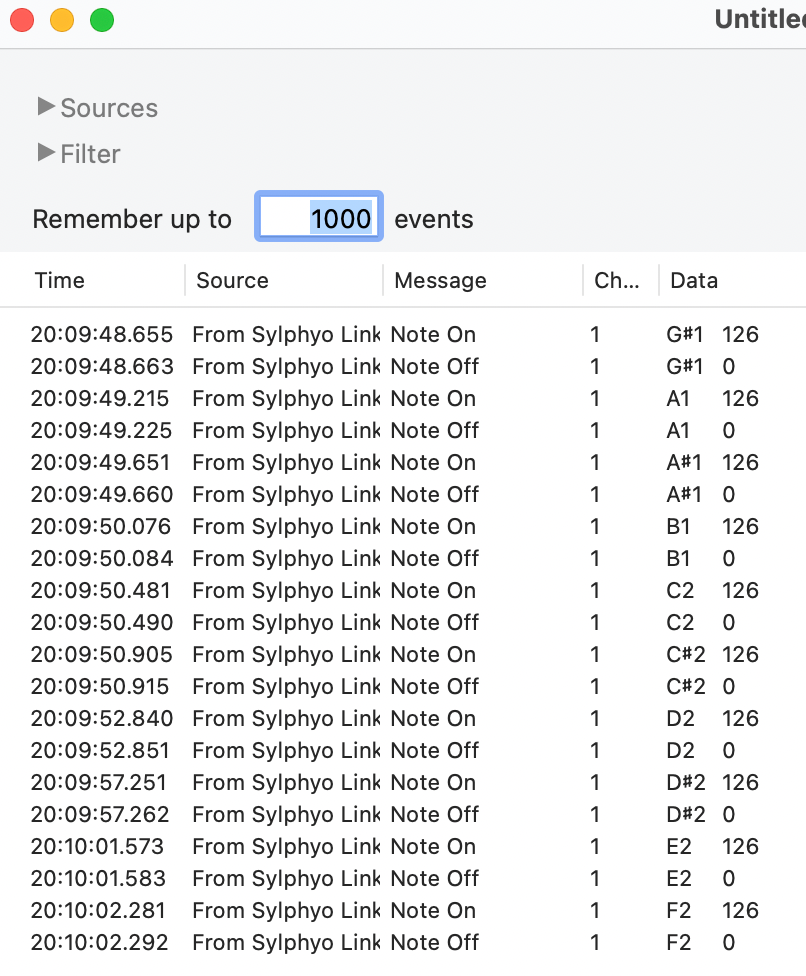The image size is (806, 976).
Task: Select the B1 Note Off row
Action: 400,558
